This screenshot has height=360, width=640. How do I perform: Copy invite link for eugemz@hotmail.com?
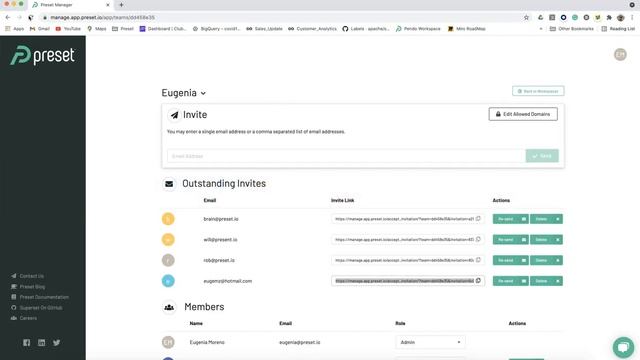(478, 280)
